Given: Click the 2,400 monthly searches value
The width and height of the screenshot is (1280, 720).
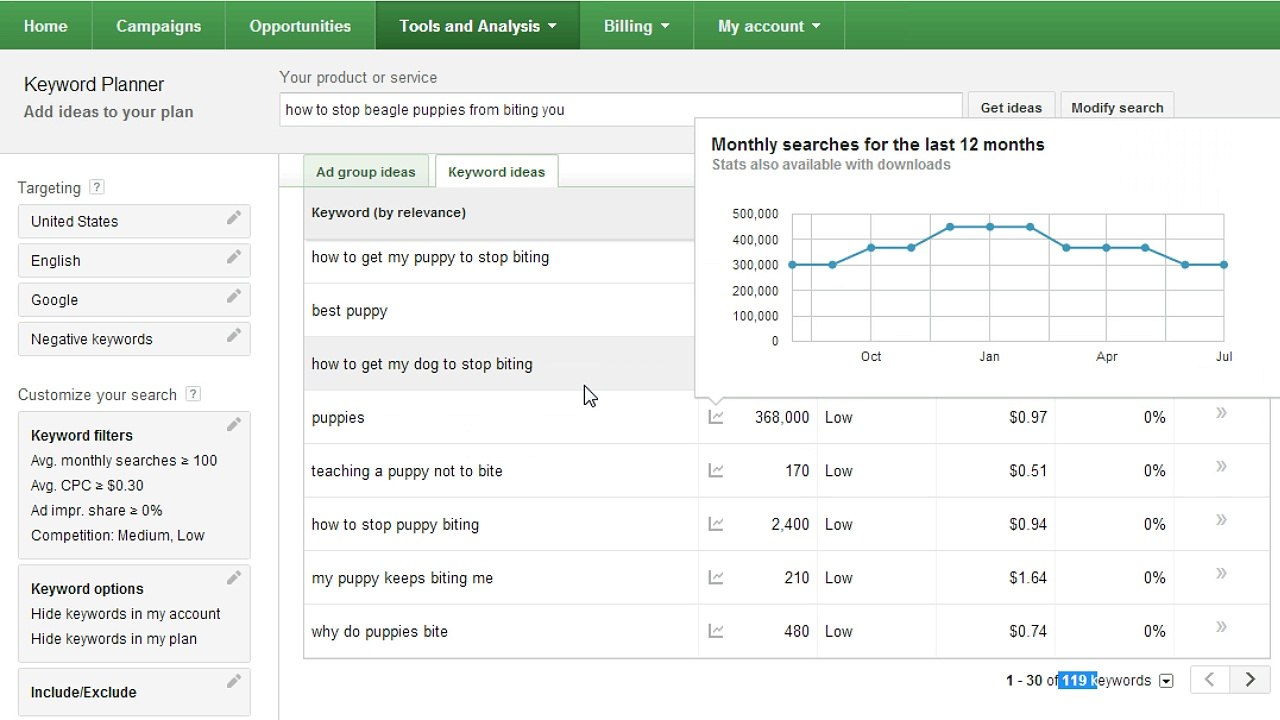Looking at the screenshot, I should [x=790, y=524].
